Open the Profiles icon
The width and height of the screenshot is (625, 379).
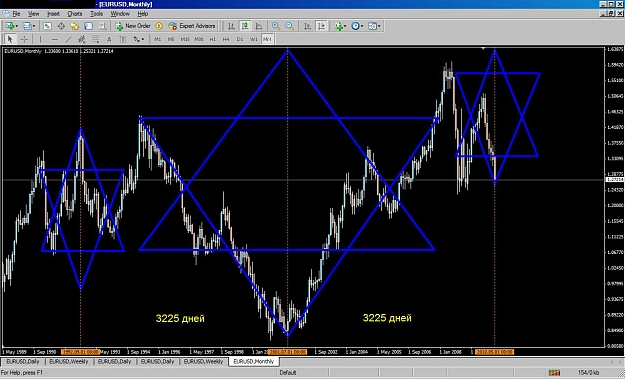pos(27,26)
